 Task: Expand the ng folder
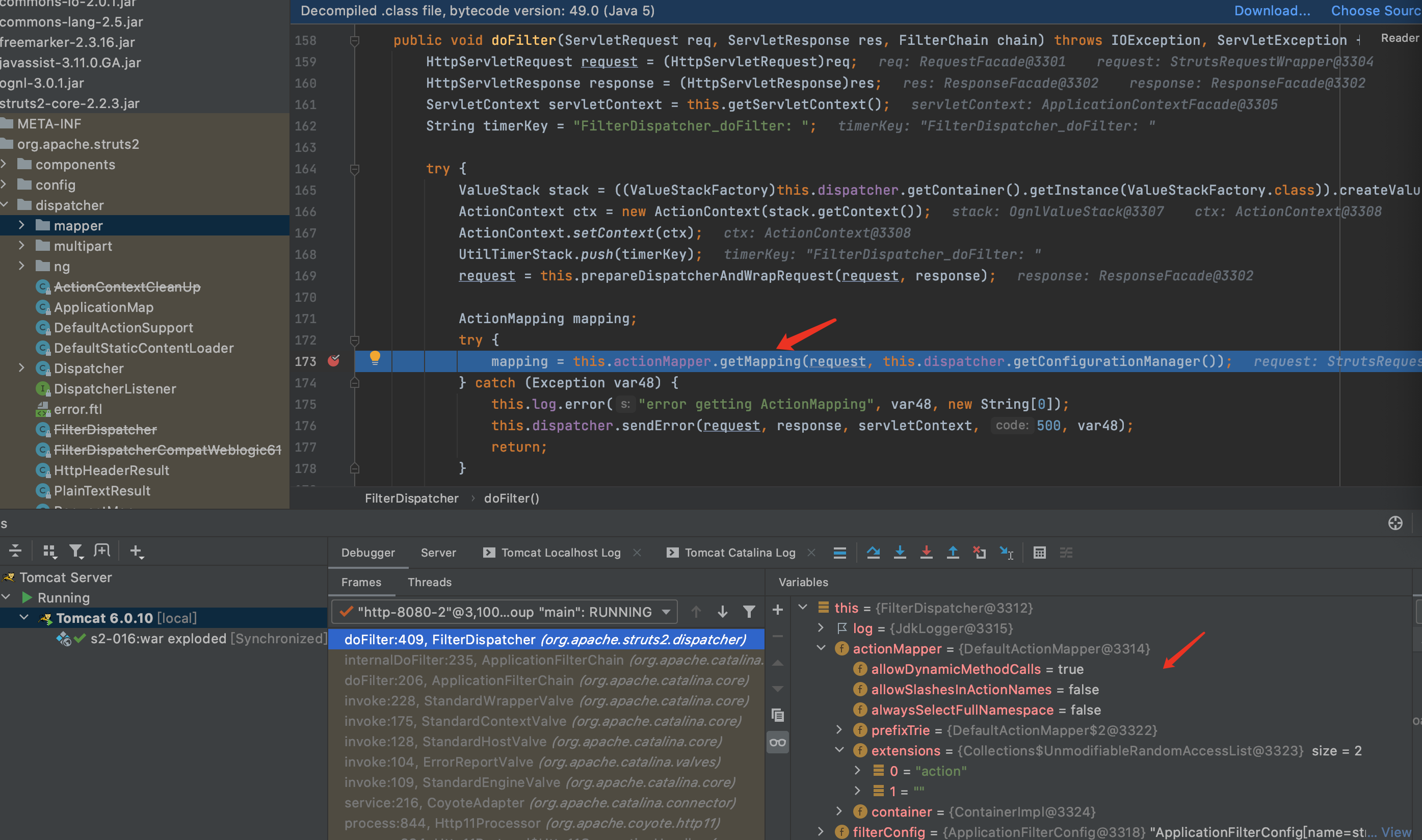[21, 266]
